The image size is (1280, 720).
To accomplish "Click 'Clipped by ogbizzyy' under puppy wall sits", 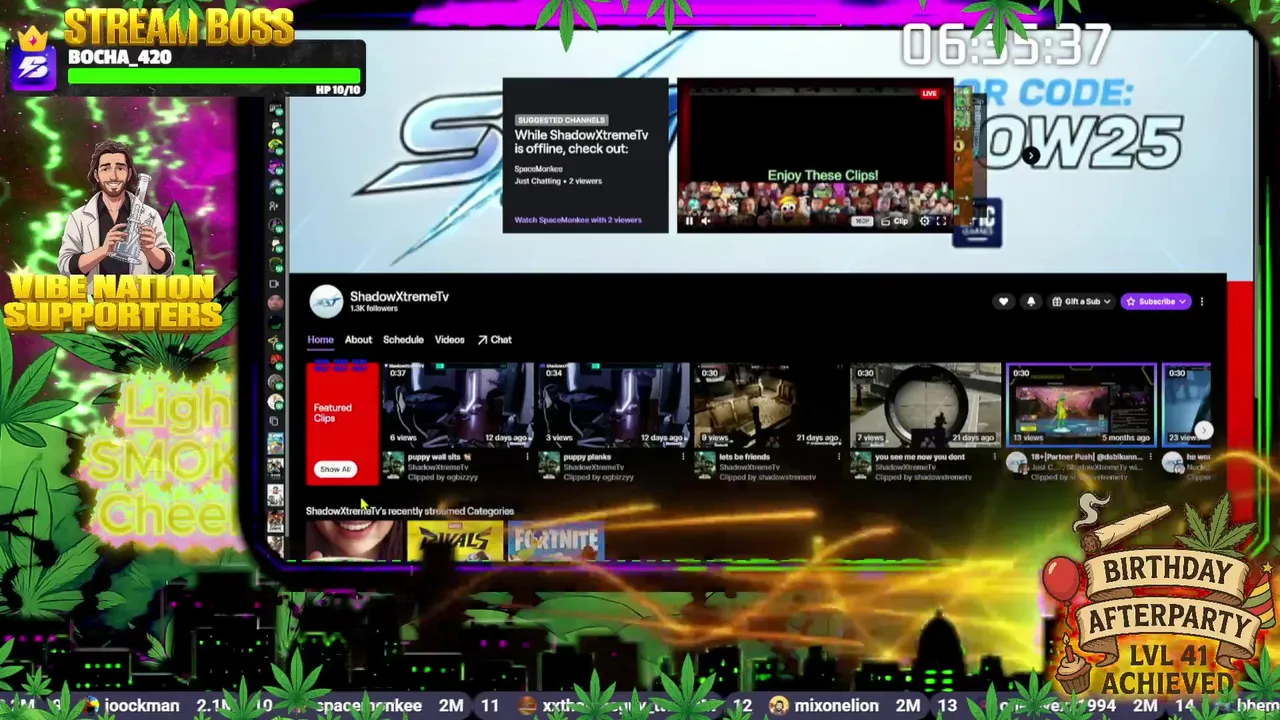I will (x=442, y=477).
